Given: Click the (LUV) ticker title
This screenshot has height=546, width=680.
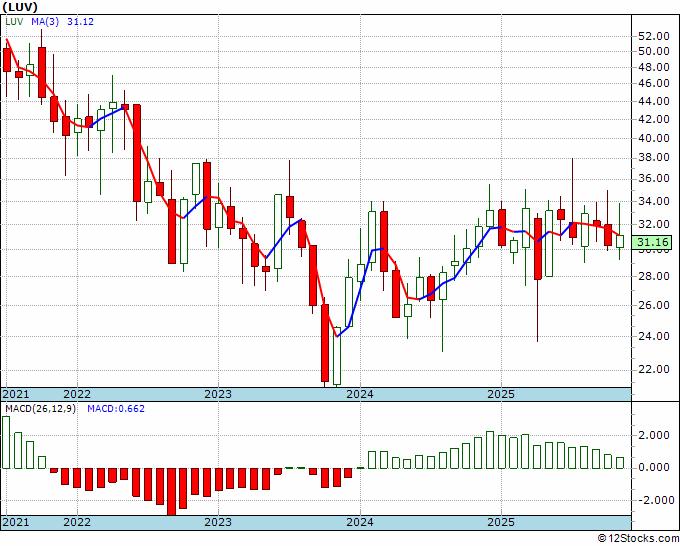Looking at the screenshot, I should 20,7.
